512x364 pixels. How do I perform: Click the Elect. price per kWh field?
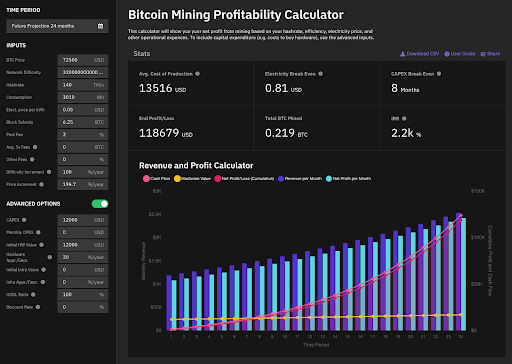pyautogui.click(x=83, y=110)
